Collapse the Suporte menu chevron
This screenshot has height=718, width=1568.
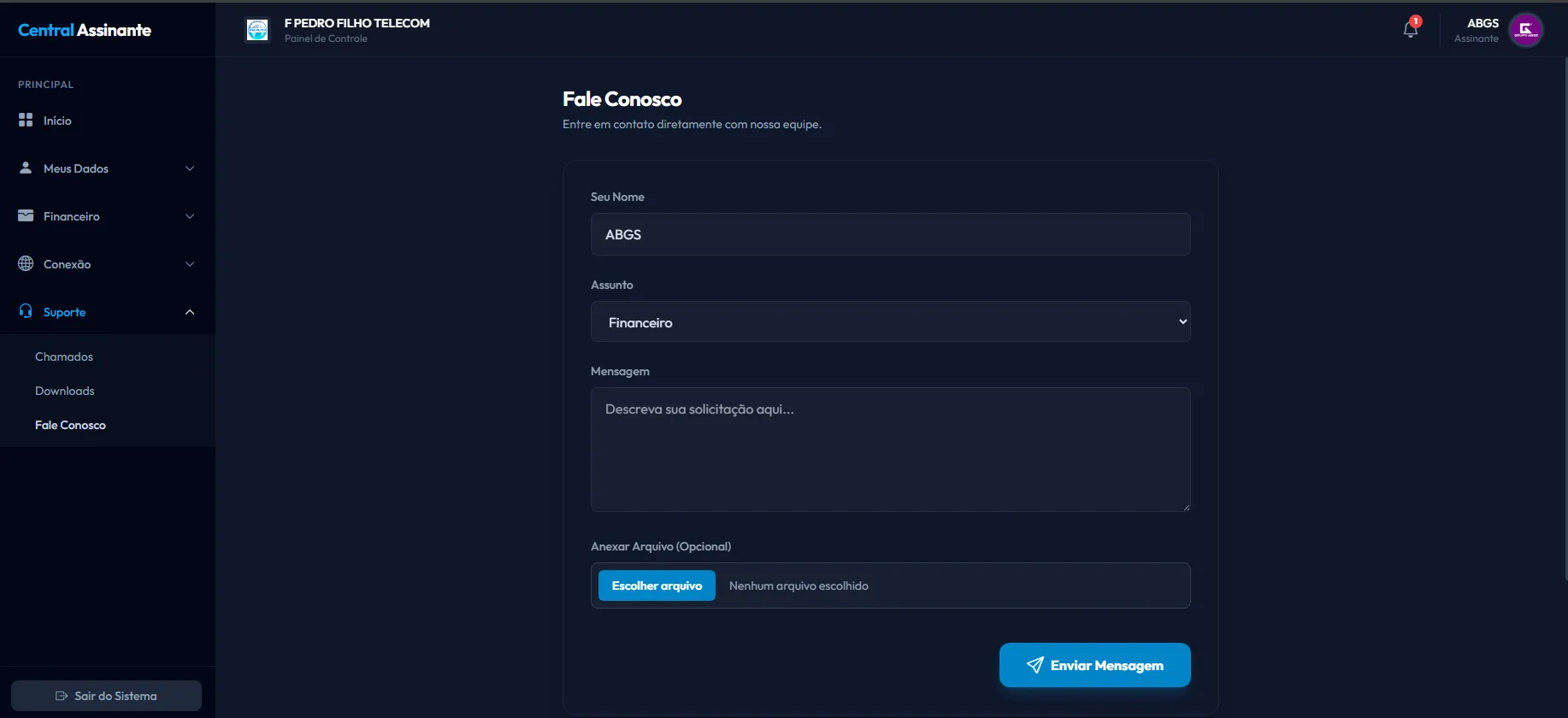(190, 312)
